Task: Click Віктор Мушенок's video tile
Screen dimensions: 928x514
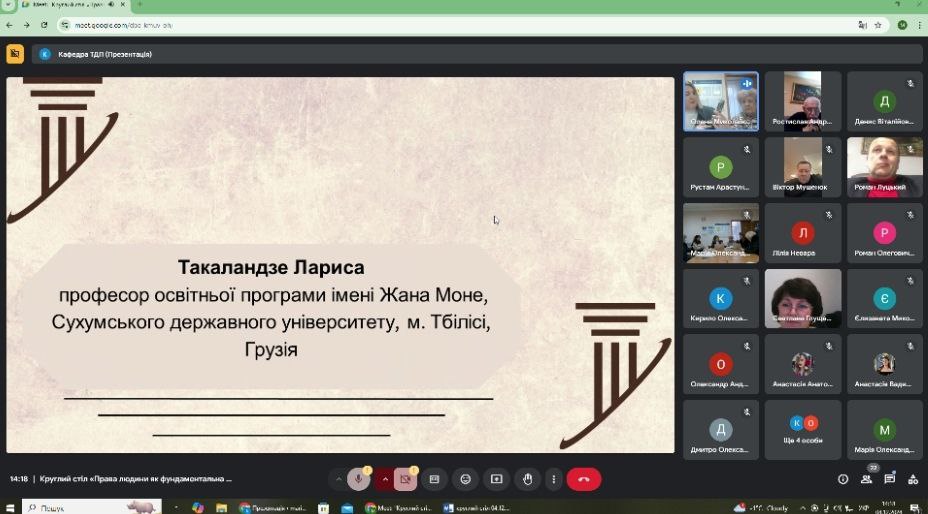Action: click(803, 166)
